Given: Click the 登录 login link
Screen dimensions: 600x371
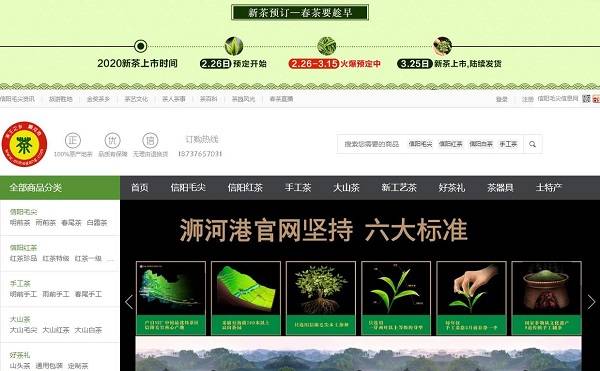Looking at the screenshot, I should pos(502,99).
